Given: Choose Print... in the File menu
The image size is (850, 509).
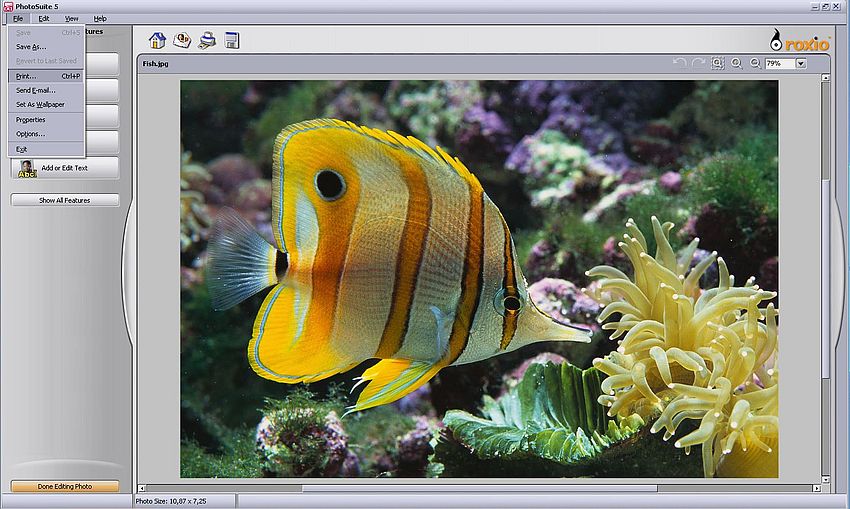Looking at the screenshot, I should (x=47, y=76).
